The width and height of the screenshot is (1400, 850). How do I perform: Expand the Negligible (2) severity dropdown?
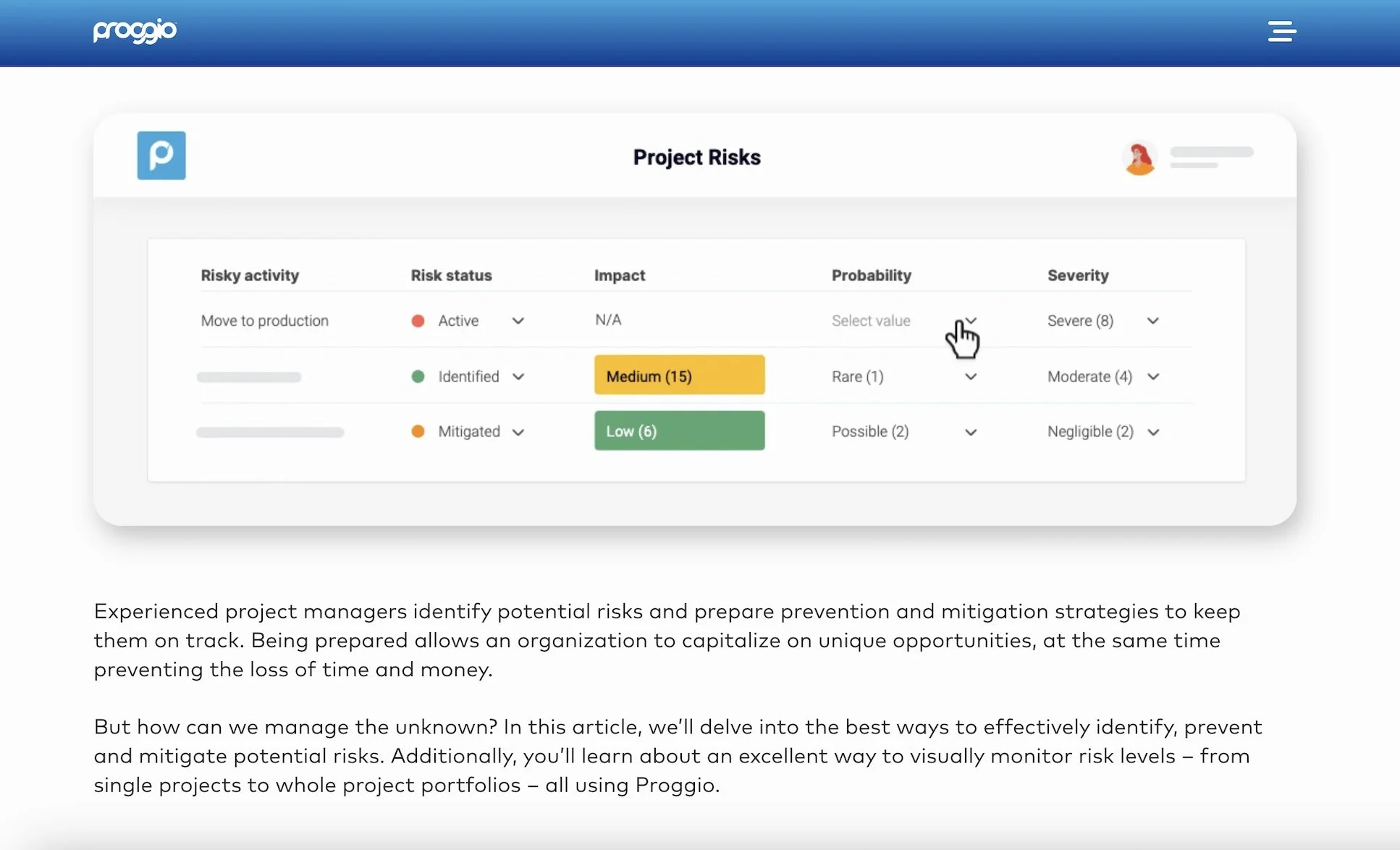1153,432
